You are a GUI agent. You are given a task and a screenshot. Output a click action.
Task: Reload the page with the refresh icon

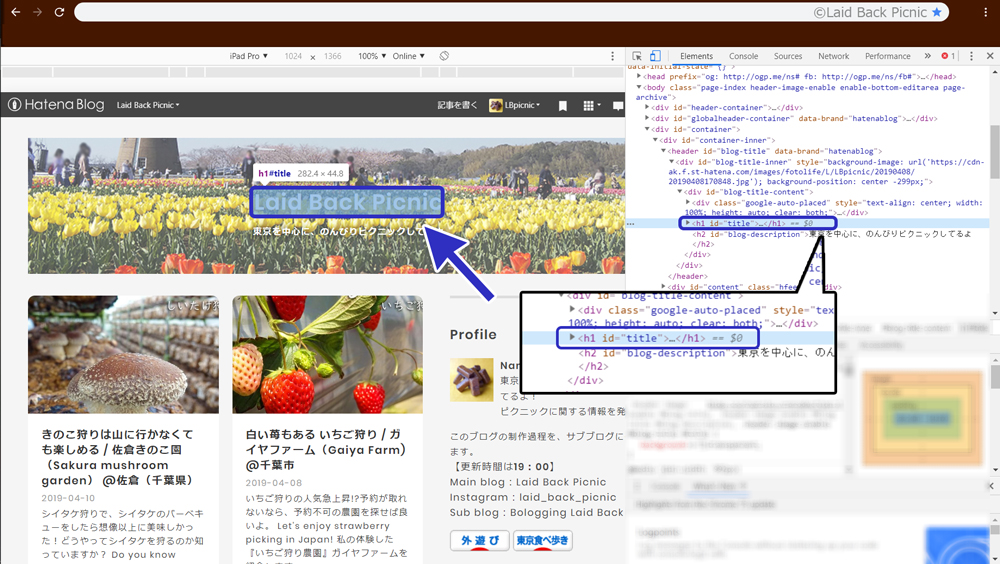(x=59, y=12)
